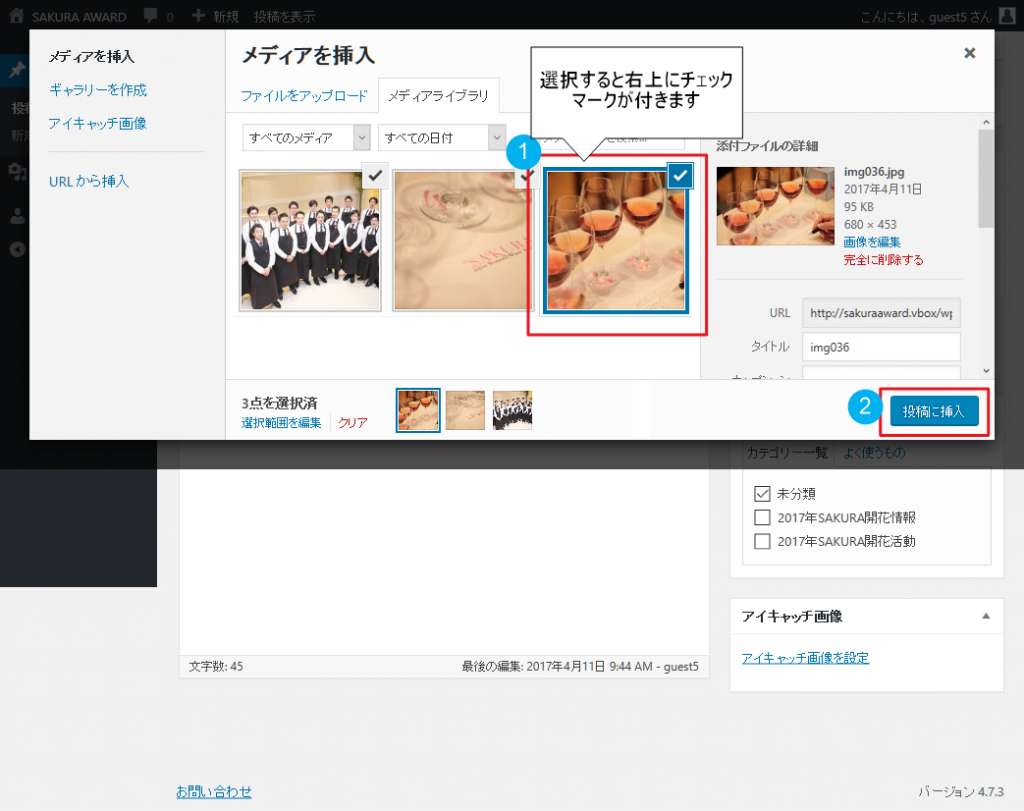The image size is (1024, 811).
Task: Check 2017年SAKURA開花情報 category
Action: [762, 518]
